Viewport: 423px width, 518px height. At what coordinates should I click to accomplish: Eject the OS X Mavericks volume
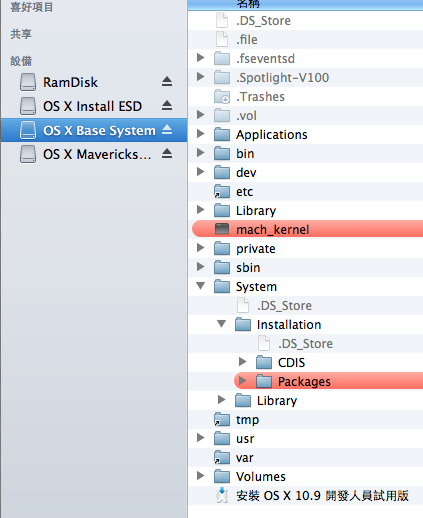click(167, 154)
